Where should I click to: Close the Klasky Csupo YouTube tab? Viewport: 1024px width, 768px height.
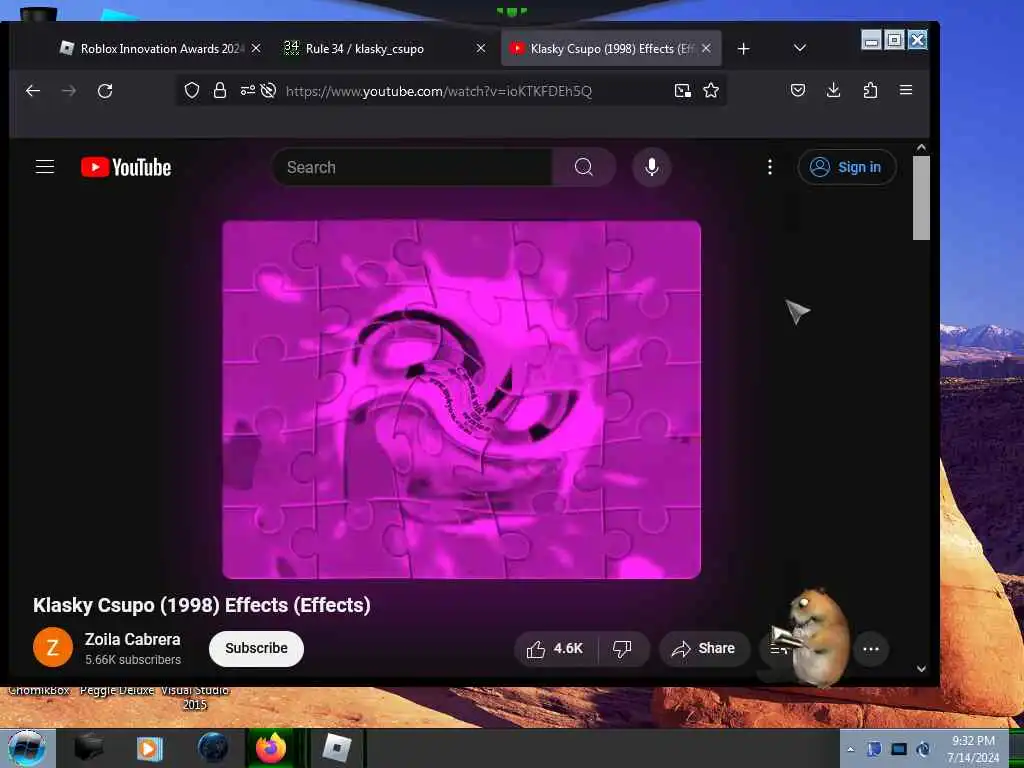706,48
